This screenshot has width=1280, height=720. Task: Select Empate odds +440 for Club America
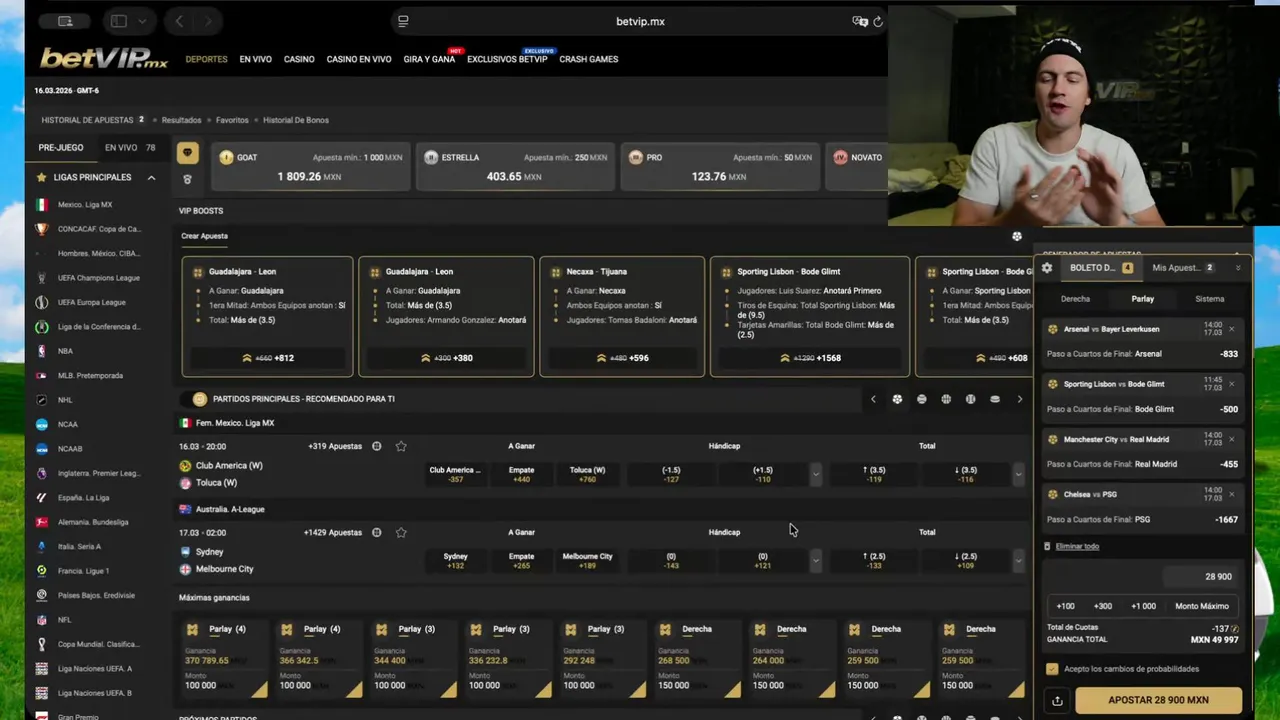point(521,474)
